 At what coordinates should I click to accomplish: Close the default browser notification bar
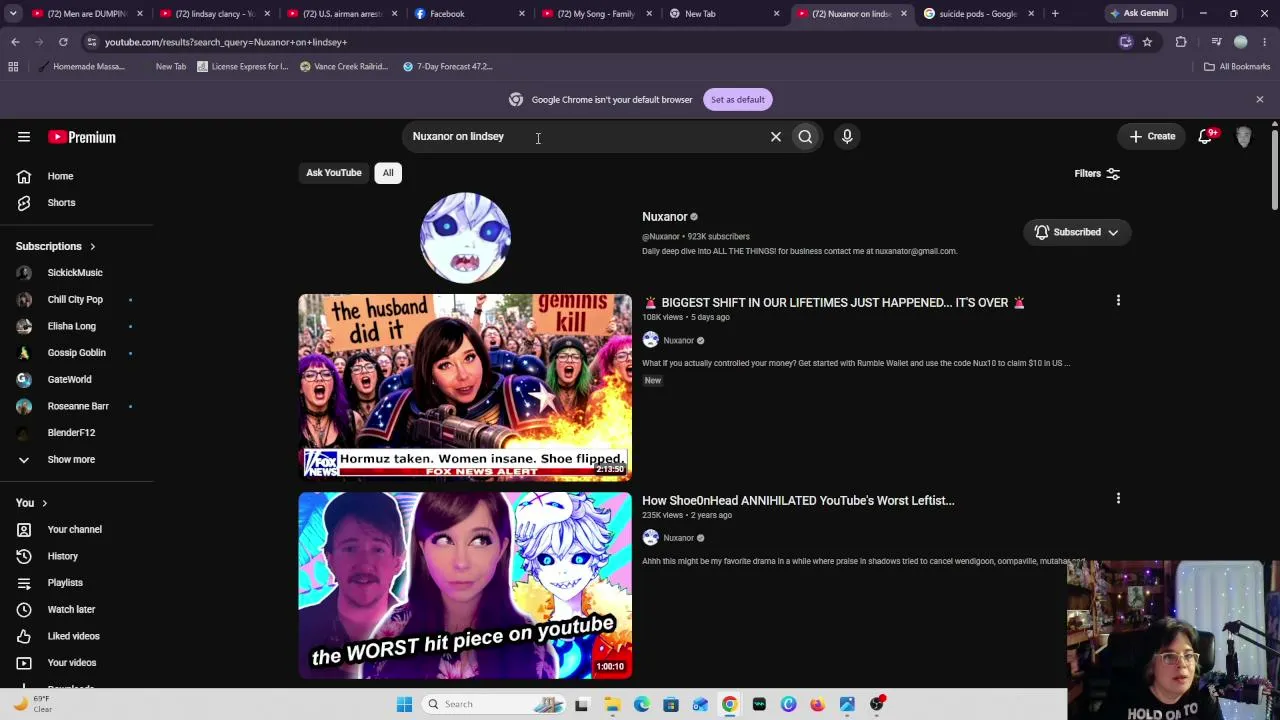click(1260, 99)
